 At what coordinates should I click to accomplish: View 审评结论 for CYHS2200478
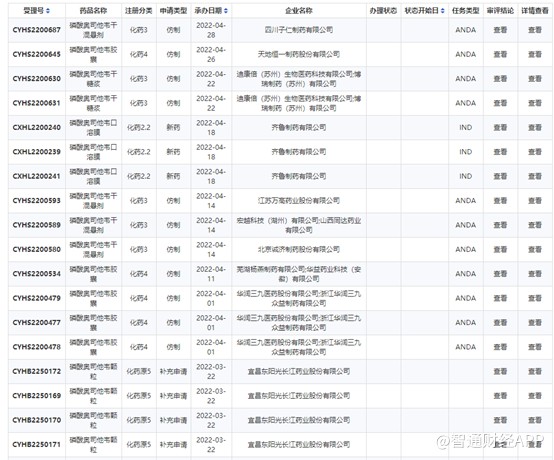pyautogui.click(x=500, y=347)
